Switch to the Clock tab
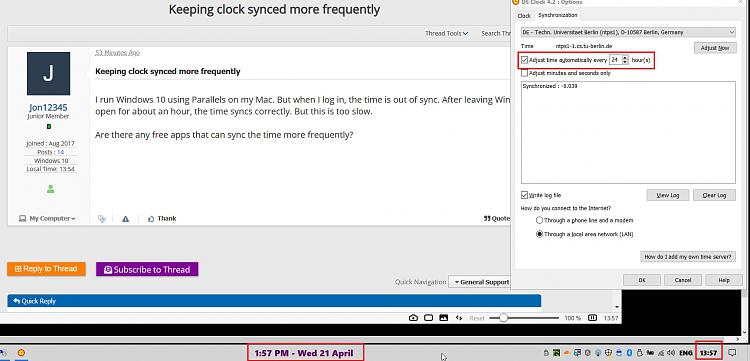 [x=524, y=15]
